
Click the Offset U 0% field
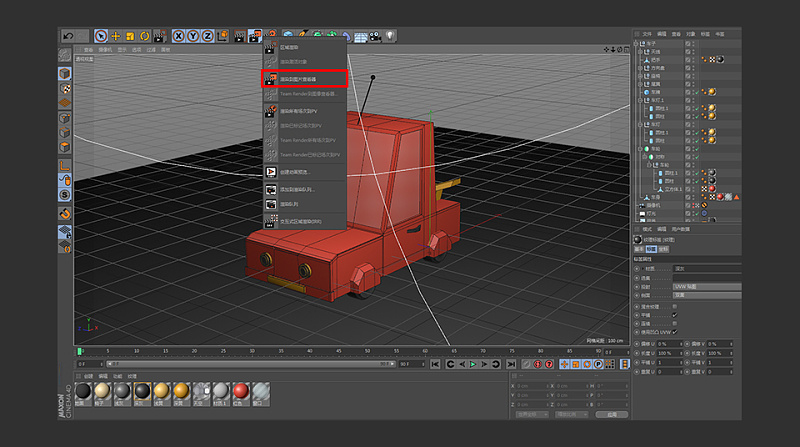click(x=669, y=344)
